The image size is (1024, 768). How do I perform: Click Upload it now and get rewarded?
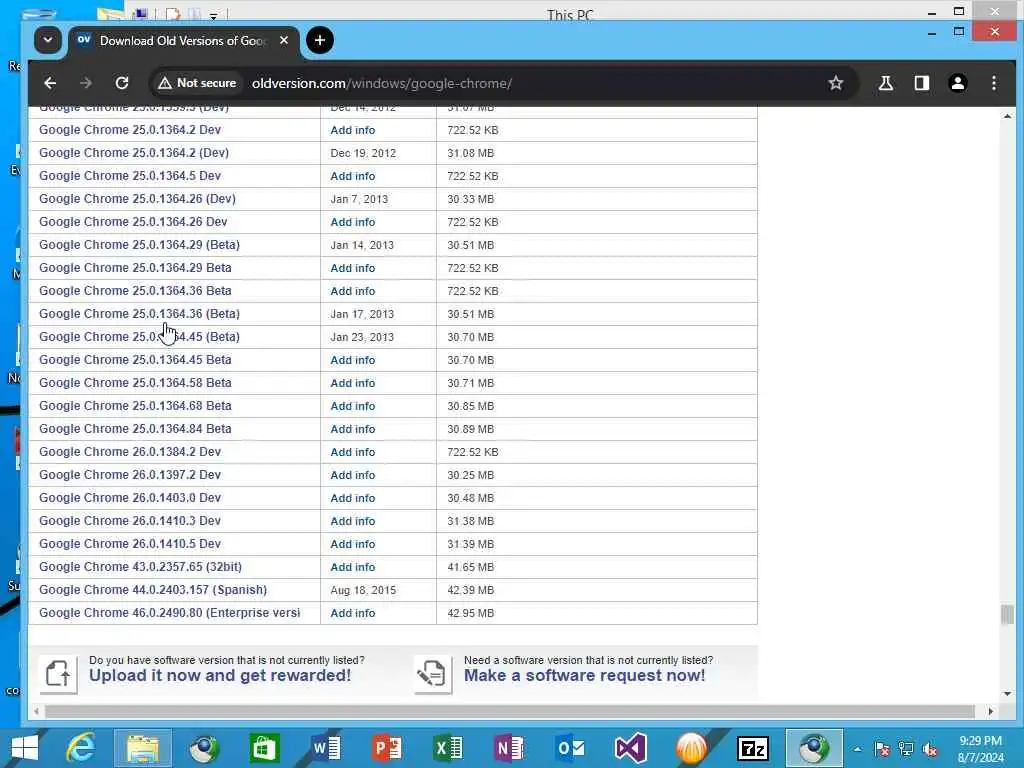pos(220,675)
